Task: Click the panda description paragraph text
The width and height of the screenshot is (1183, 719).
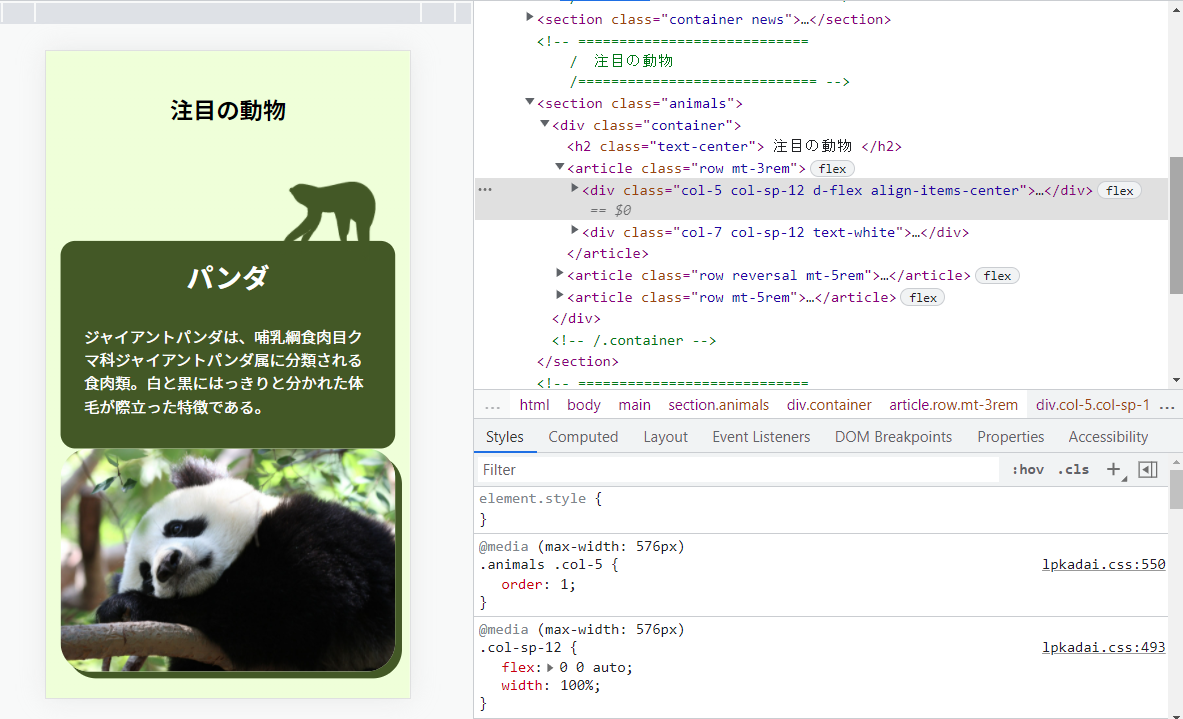Action: click(x=223, y=372)
